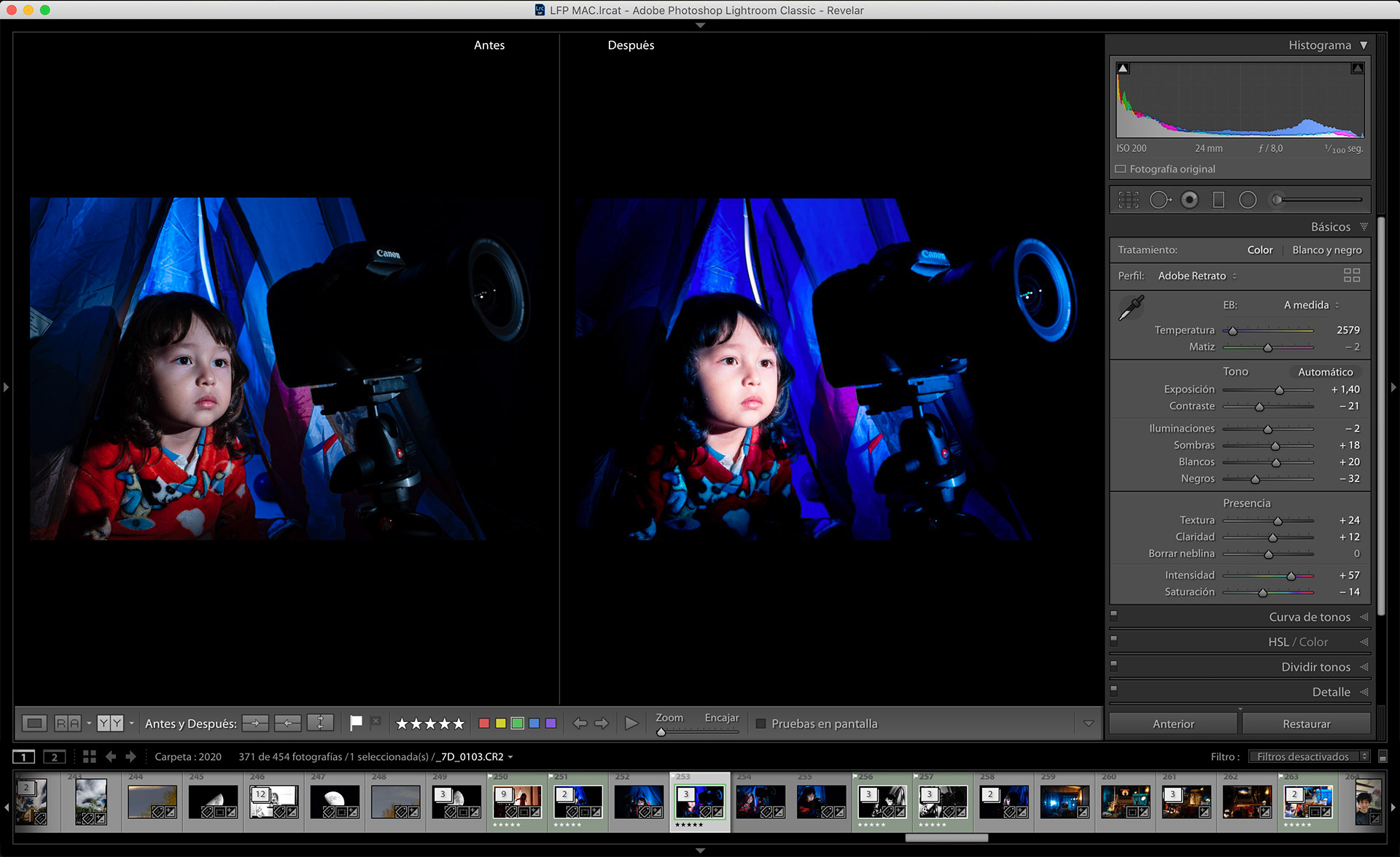Viewport: 1400px width, 857px height.
Task: Select filmstrip thumbnail 252
Action: (x=639, y=801)
